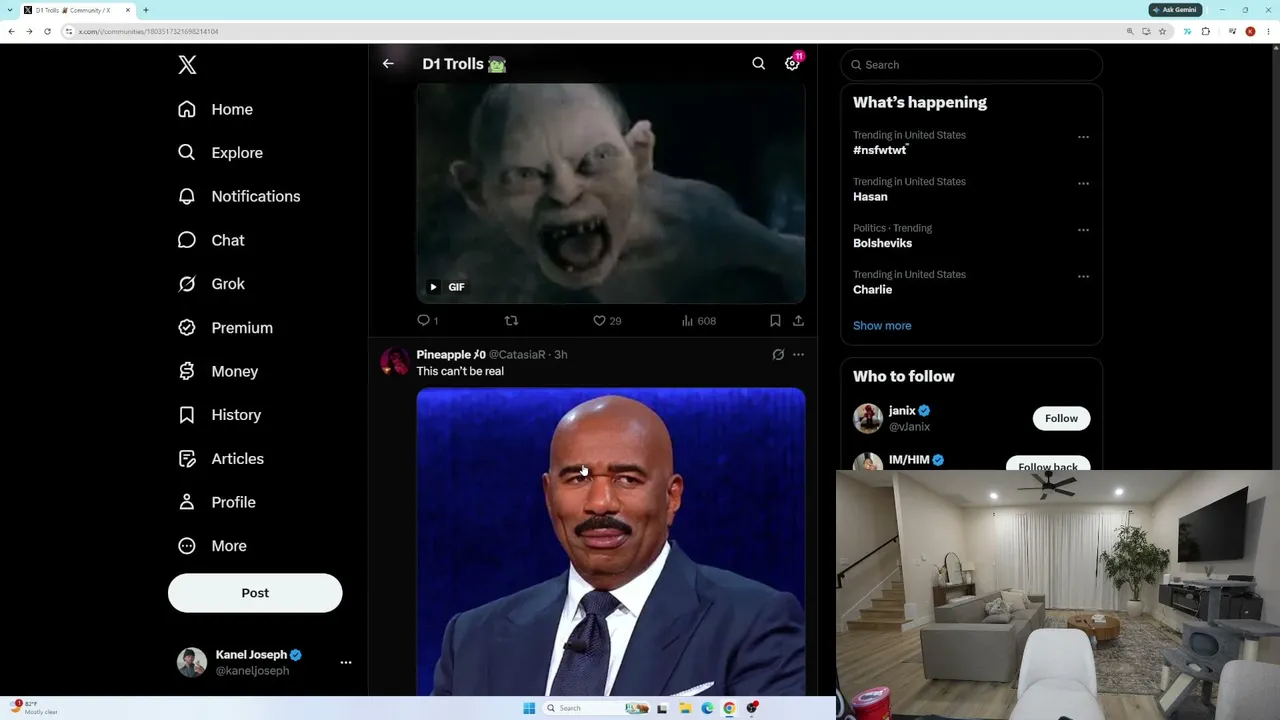Image resolution: width=1280 pixels, height=720 pixels.
Task: Click the Post button
Action: click(x=255, y=593)
